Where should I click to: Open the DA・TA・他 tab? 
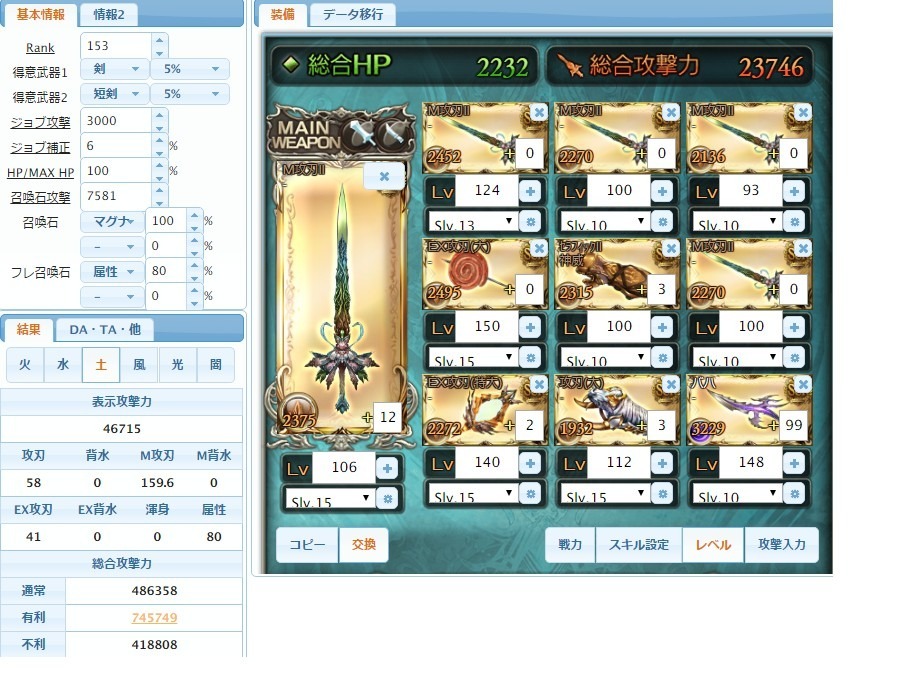click(x=104, y=330)
